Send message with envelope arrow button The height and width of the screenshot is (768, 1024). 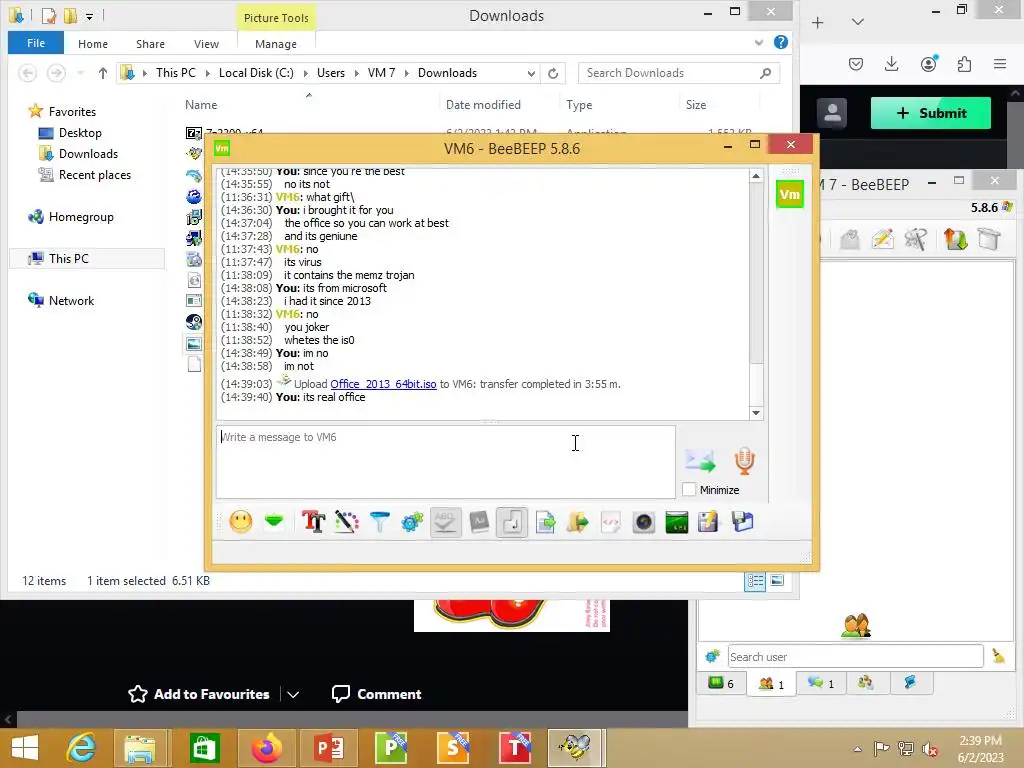700,461
